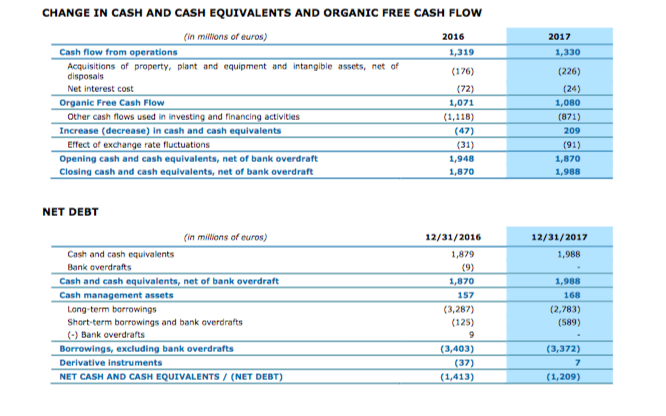
Task: Select the value (47) in the increase (decrease) row
Action: 464,131
